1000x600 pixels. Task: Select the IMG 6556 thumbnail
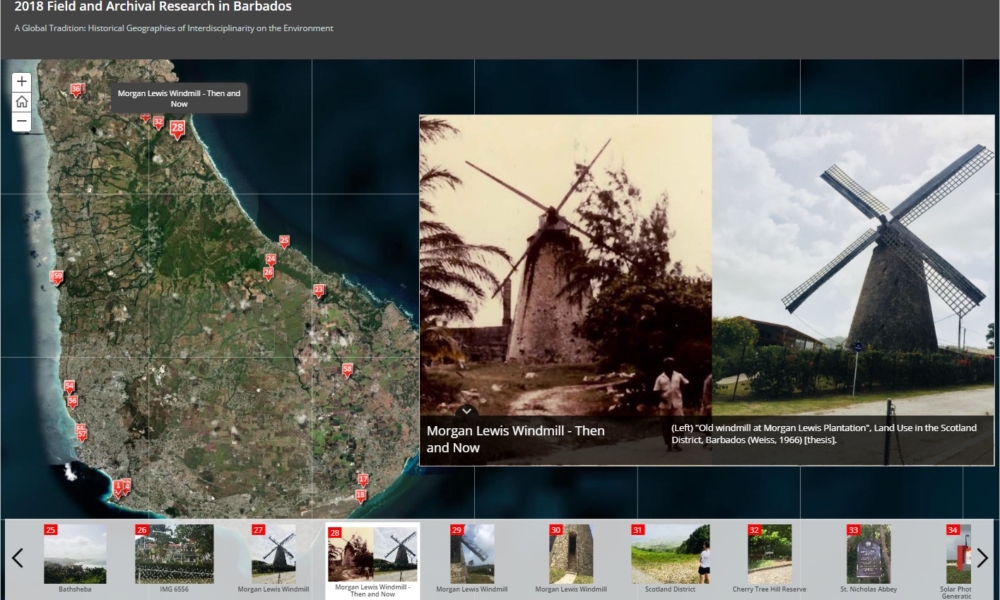174,556
